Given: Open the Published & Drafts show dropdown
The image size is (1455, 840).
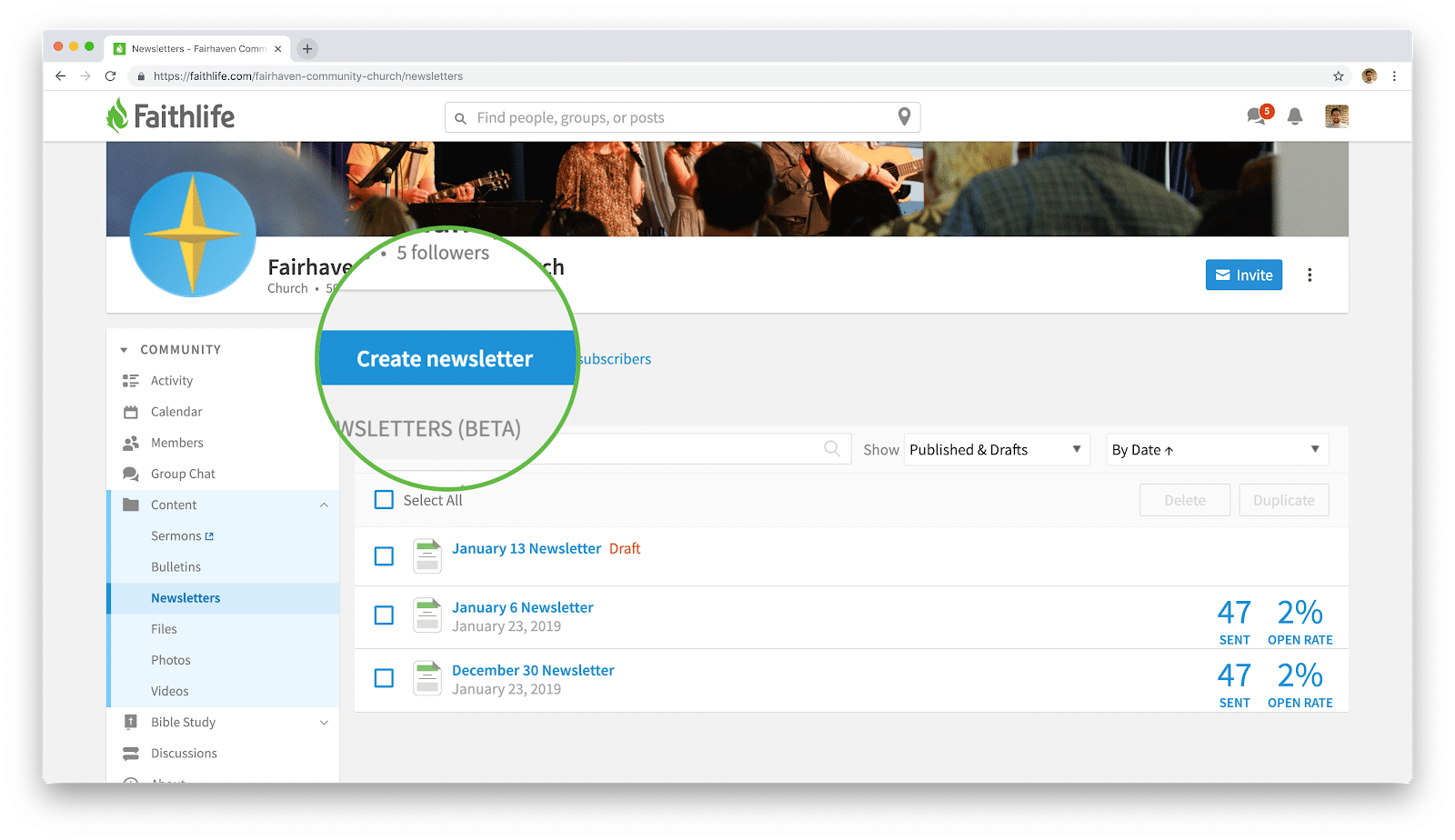Looking at the screenshot, I should pyautogui.click(x=997, y=450).
